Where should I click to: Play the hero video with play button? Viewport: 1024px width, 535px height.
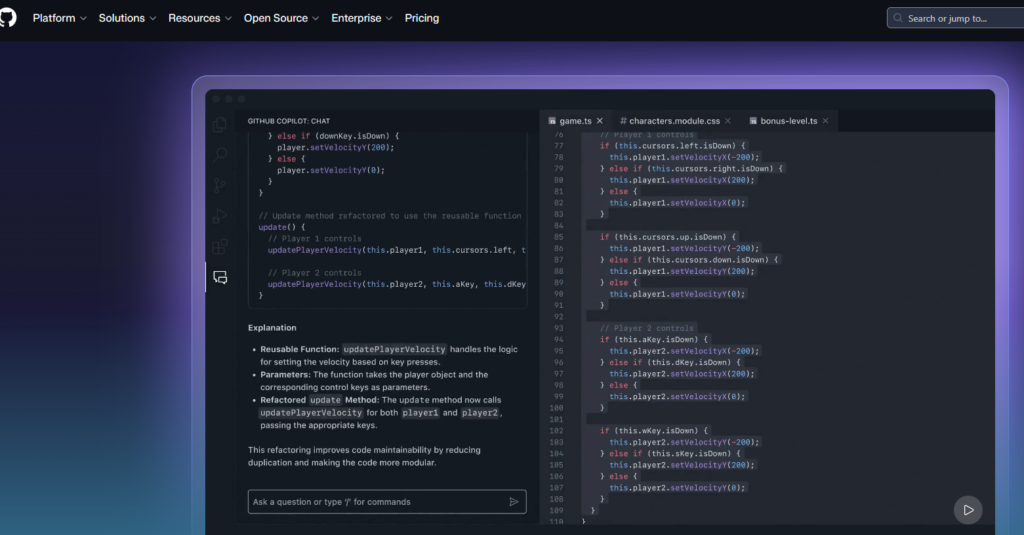click(968, 510)
